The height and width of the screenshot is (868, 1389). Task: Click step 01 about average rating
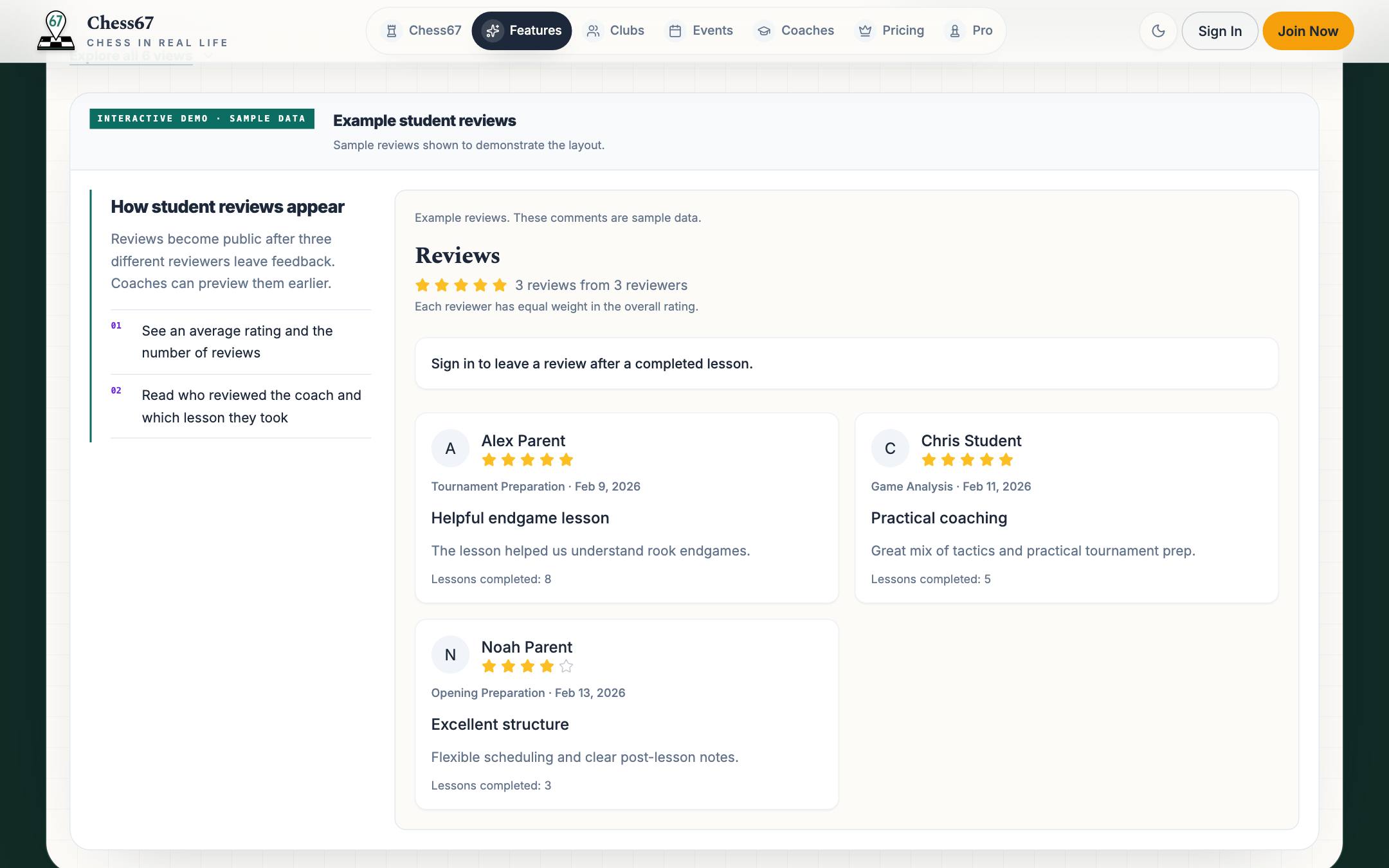click(241, 342)
